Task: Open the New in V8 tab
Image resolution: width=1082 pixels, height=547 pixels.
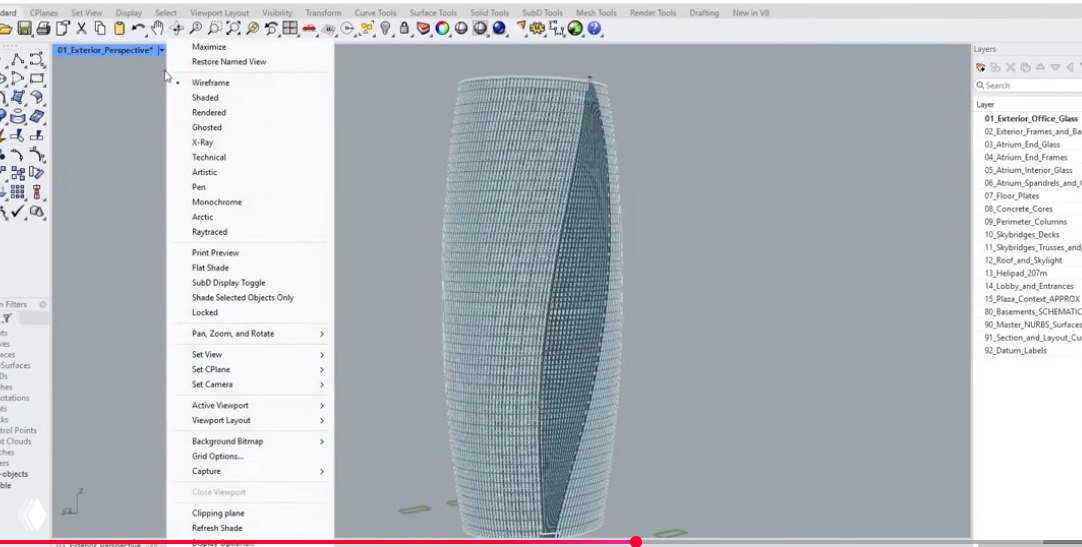Action: click(751, 13)
